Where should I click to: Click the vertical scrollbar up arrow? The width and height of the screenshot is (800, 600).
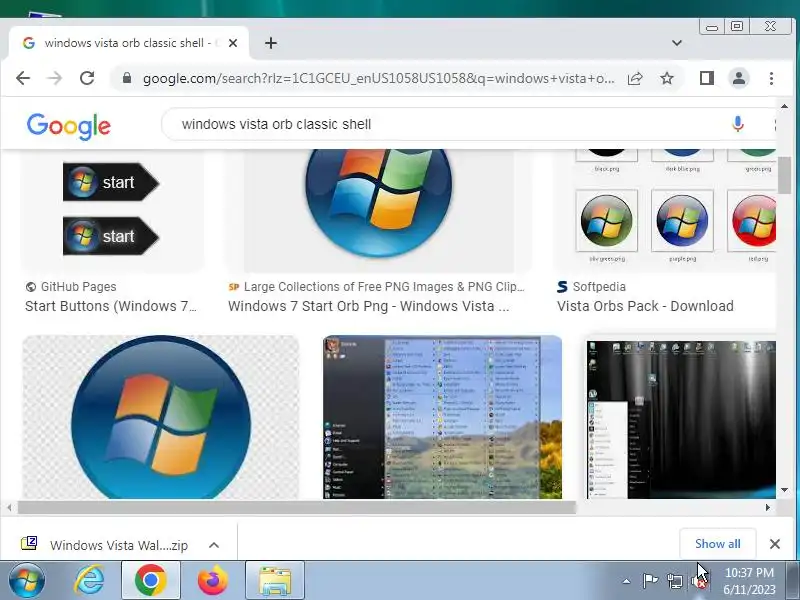[785, 106]
